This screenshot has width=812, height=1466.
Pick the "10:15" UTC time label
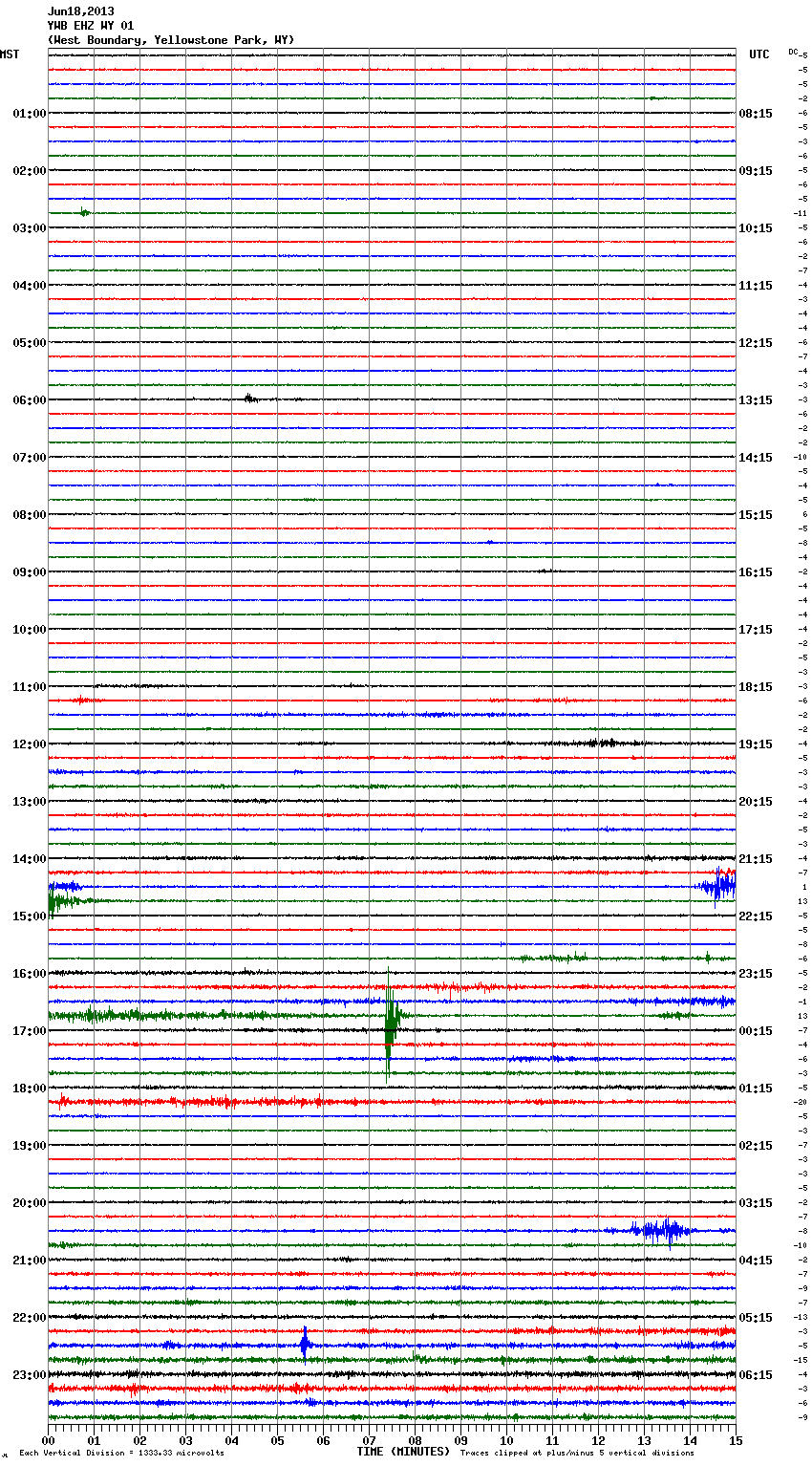pos(756,228)
